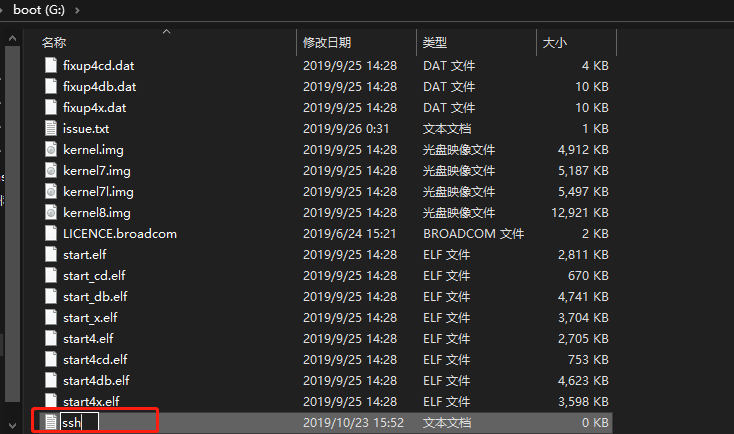Click the 光盘映像文件 type of kernel7.img
The width and height of the screenshot is (734, 434).
[x=459, y=171]
